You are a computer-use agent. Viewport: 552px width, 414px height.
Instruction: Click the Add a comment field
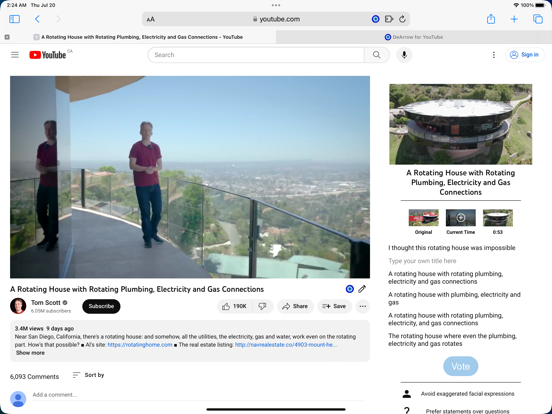(198, 395)
